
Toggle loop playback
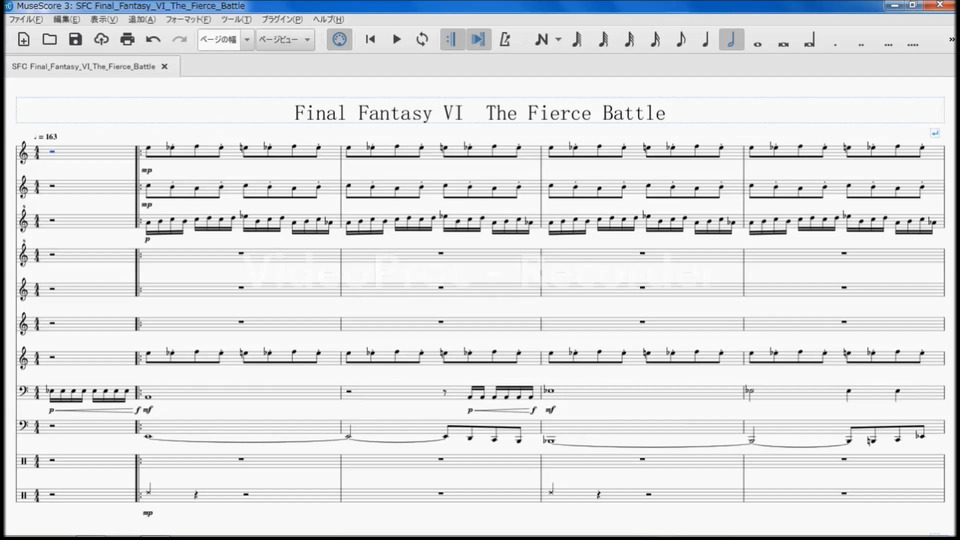click(422, 40)
